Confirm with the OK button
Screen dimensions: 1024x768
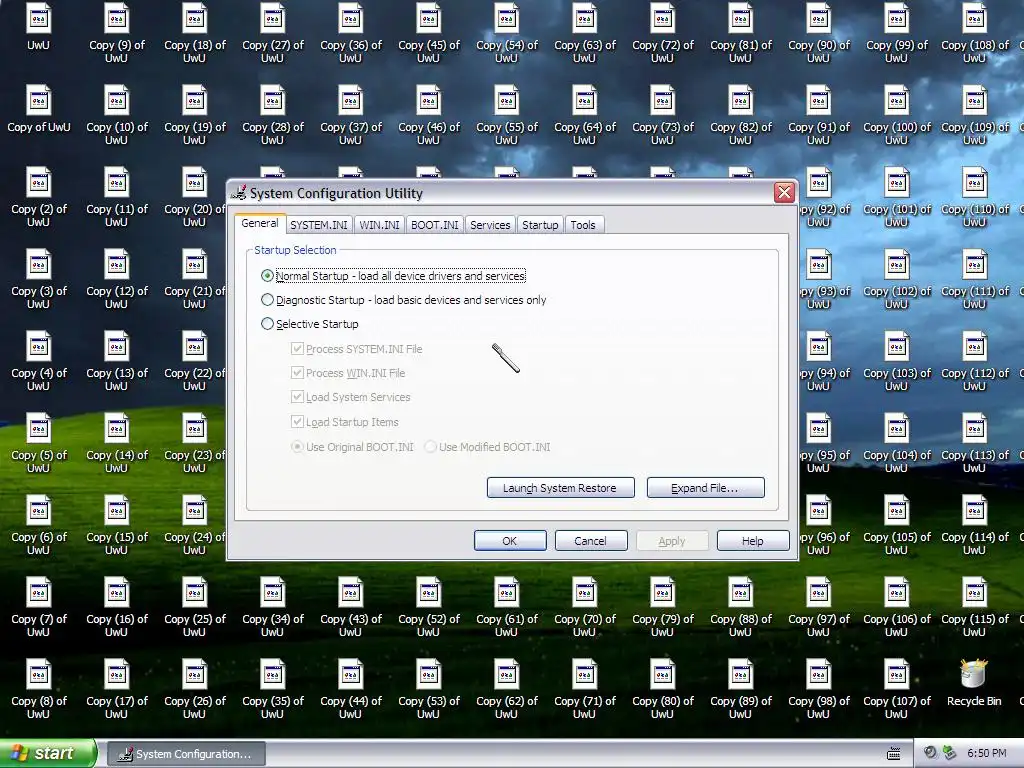pos(510,541)
